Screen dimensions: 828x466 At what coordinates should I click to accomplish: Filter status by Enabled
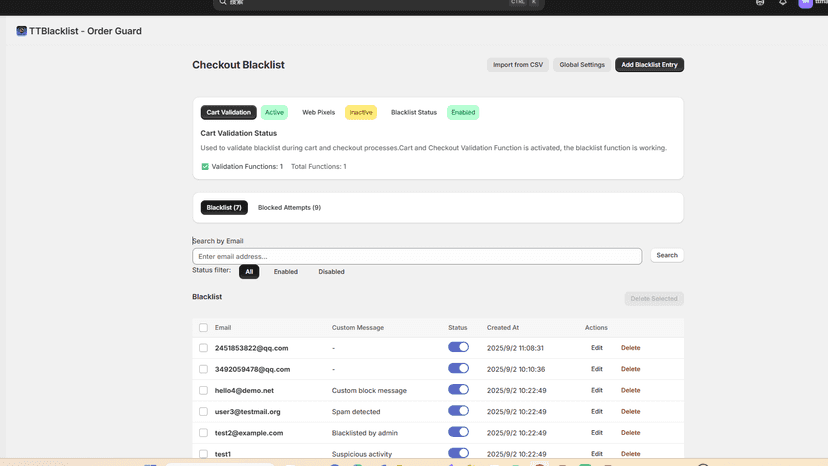point(286,272)
